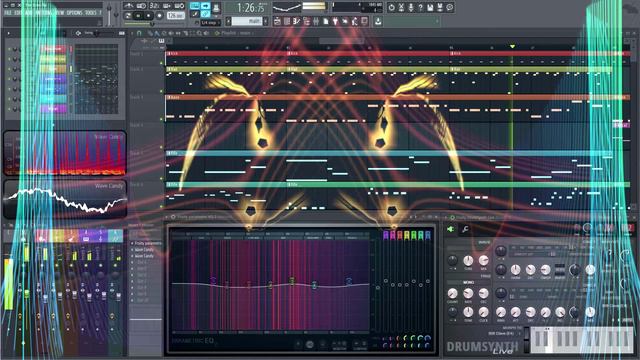Open the OPTIONS menu
Viewport: 640px width, 360px height.
pyautogui.click(x=74, y=13)
